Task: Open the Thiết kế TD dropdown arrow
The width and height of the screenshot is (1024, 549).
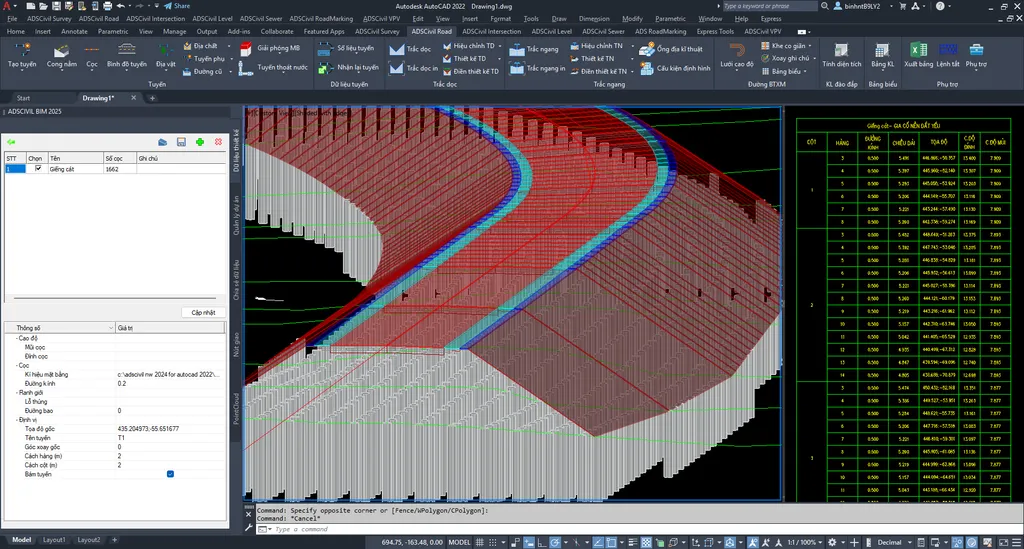Action: click(500, 59)
